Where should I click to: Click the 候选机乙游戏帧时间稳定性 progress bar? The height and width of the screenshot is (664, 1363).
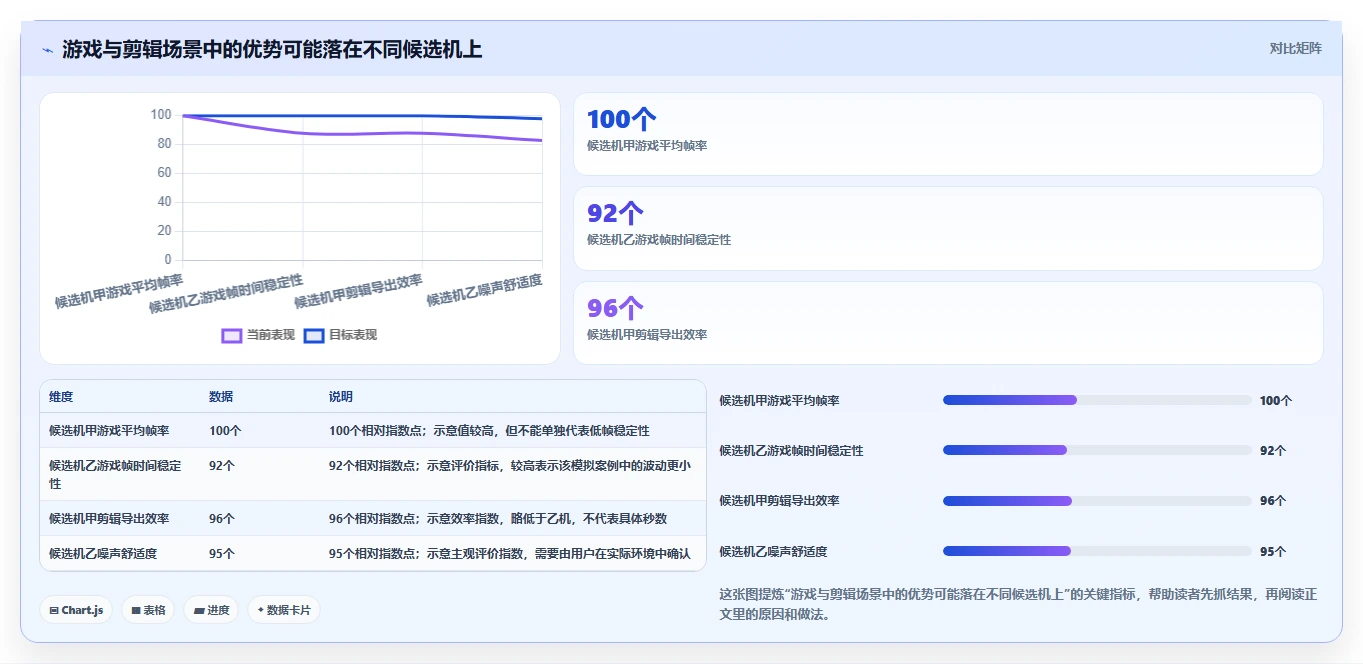[x=1097, y=450]
